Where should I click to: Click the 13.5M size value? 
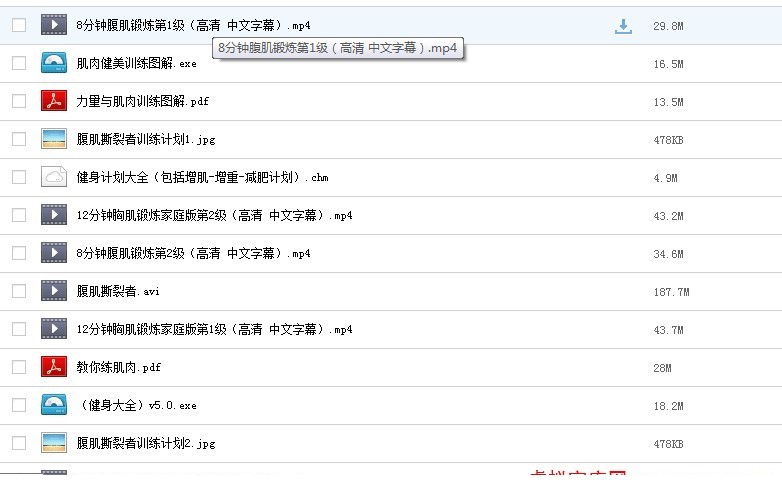point(668,102)
